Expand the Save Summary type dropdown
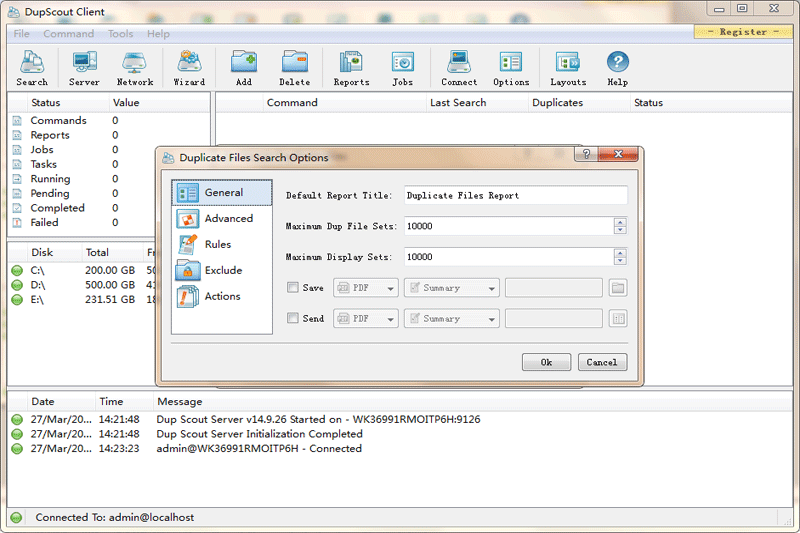800x533 pixels. point(451,288)
